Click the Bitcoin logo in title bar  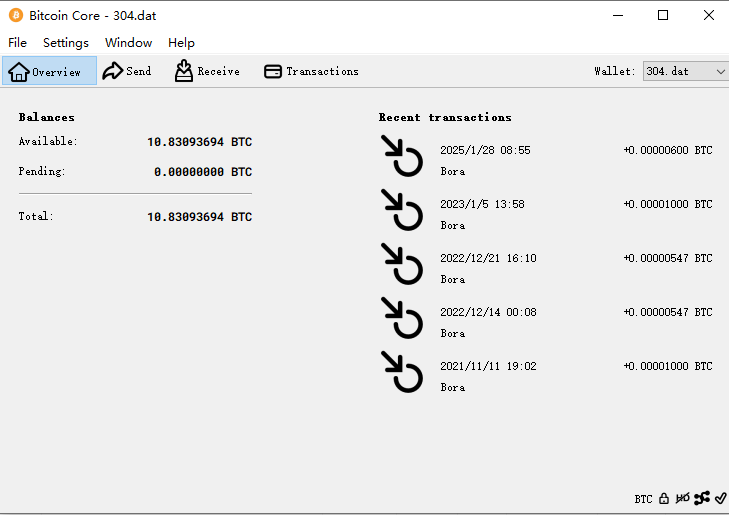pyautogui.click(x=15, y=16)
